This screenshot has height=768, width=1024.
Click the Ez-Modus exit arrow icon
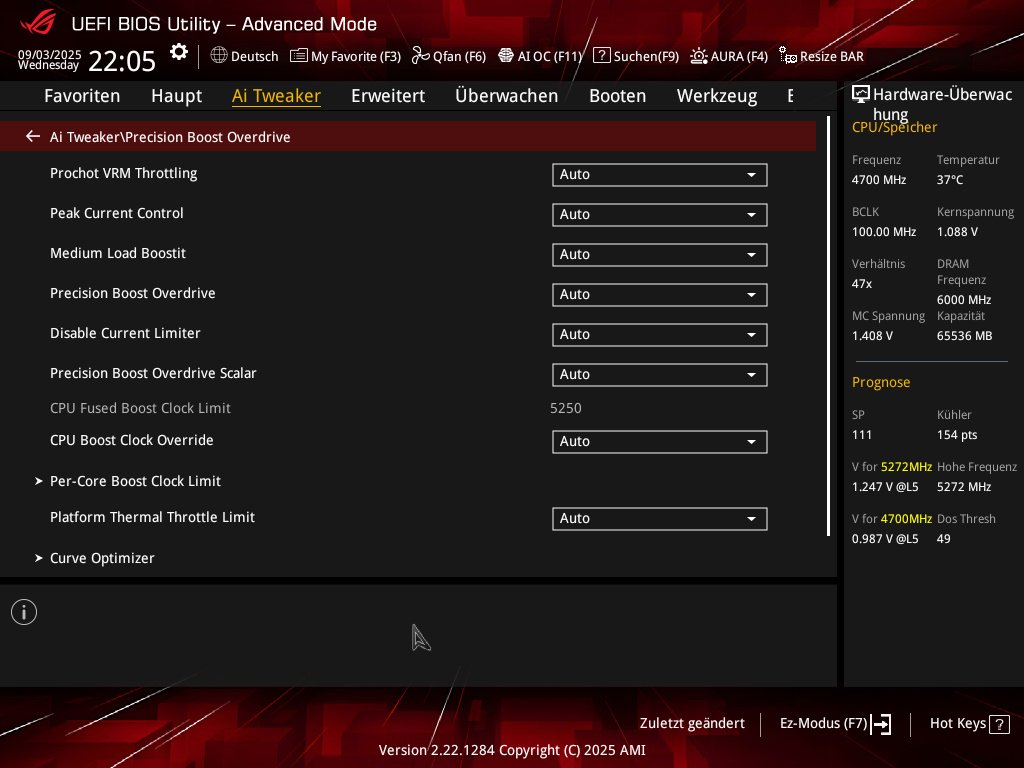[x=881, y=724]
